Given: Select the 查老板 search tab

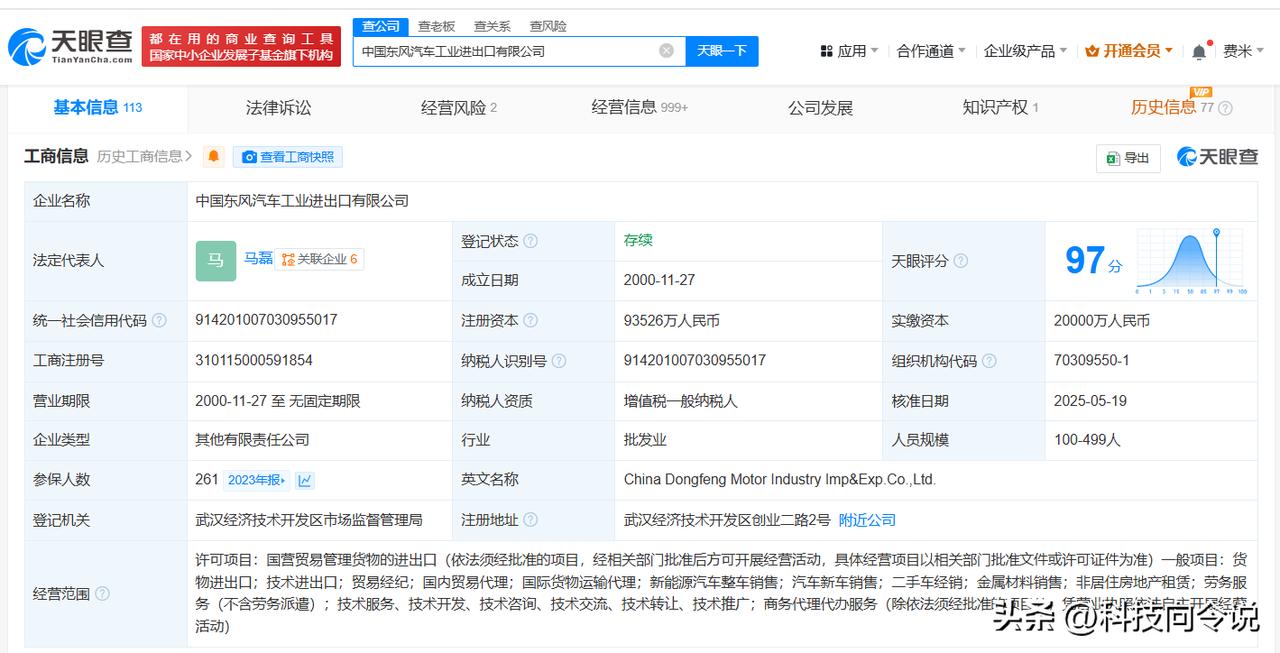Looking at the screenshot, I should tap(437, 26).
